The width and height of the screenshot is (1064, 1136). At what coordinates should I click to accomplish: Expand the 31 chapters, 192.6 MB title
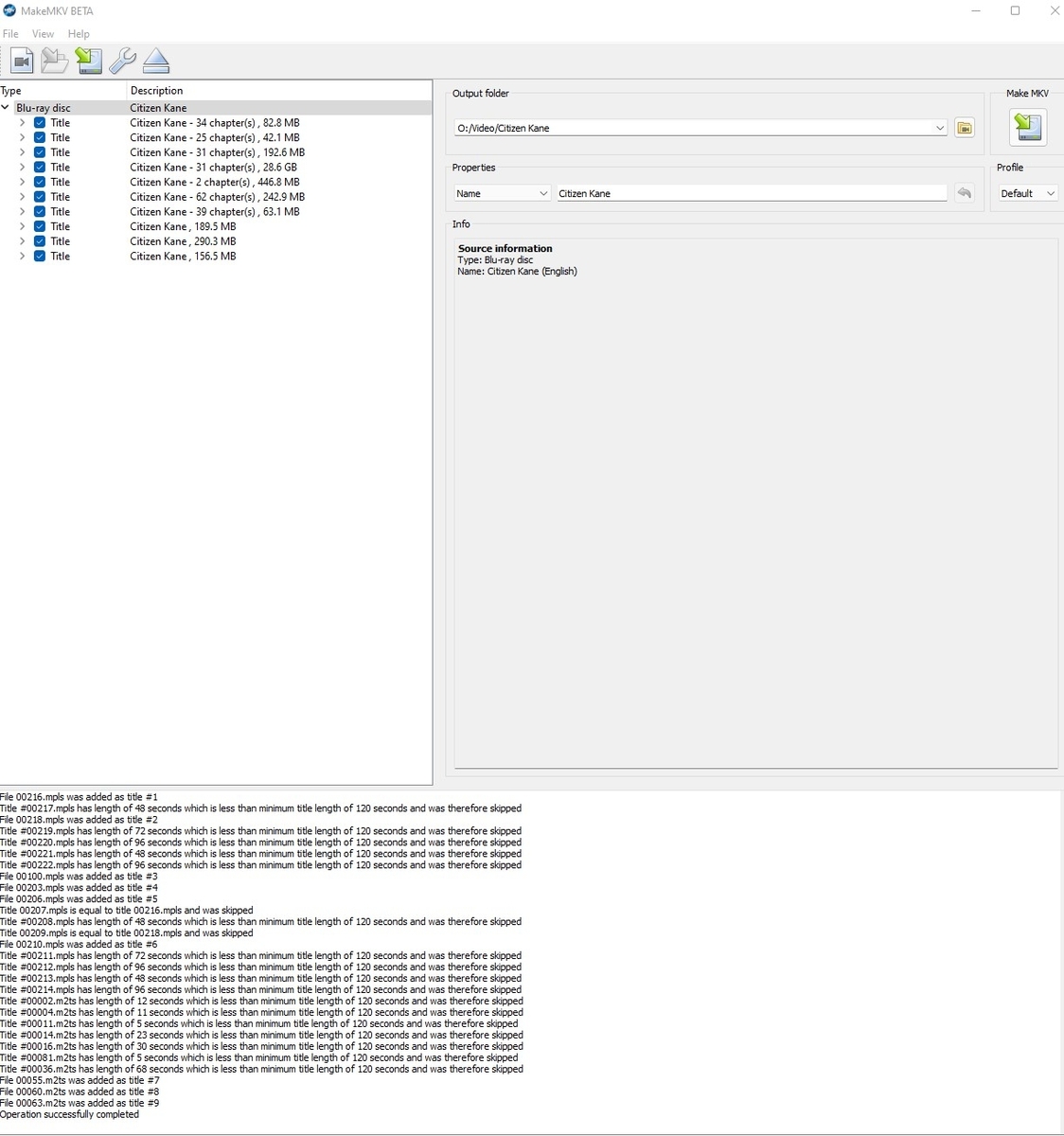[x=23, y=152]
